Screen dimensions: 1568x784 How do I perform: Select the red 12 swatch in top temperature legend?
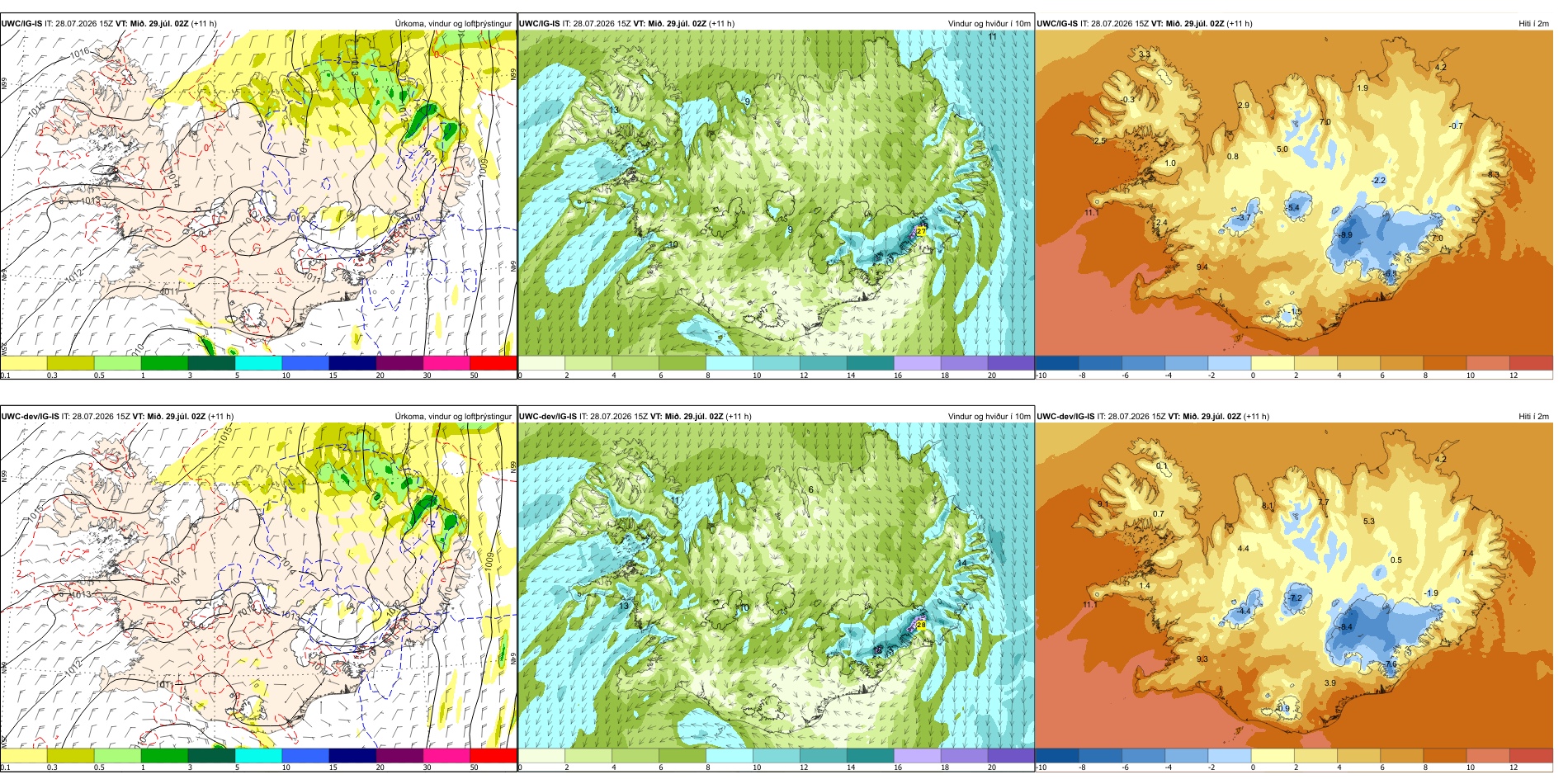tap(1531, 363)
